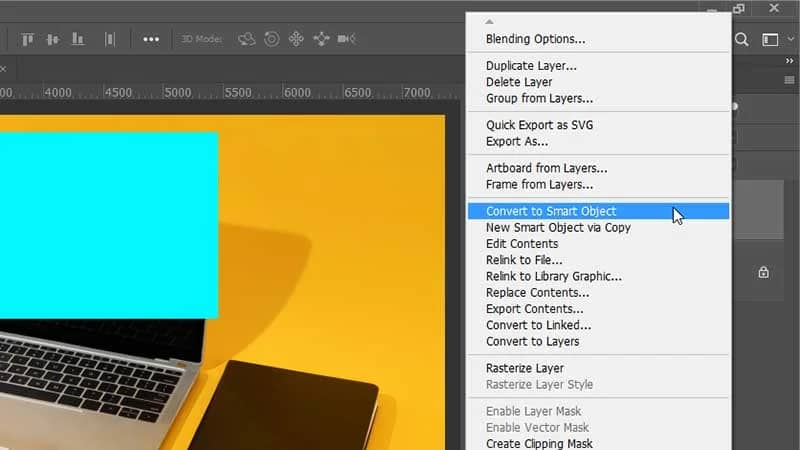
Task: Open the three-dots more options menu
Action: (x=151, y=39)
